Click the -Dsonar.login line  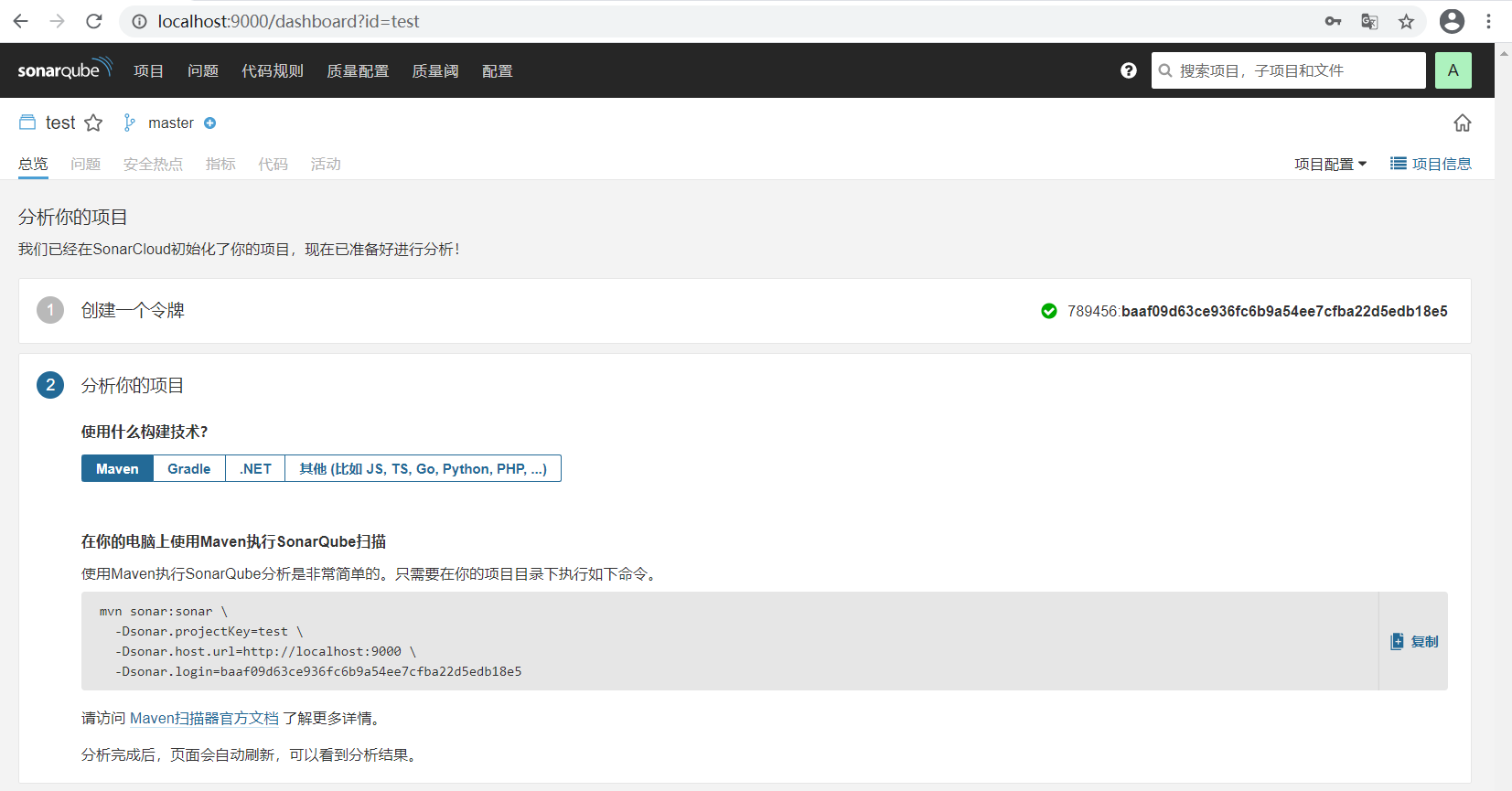318,671
